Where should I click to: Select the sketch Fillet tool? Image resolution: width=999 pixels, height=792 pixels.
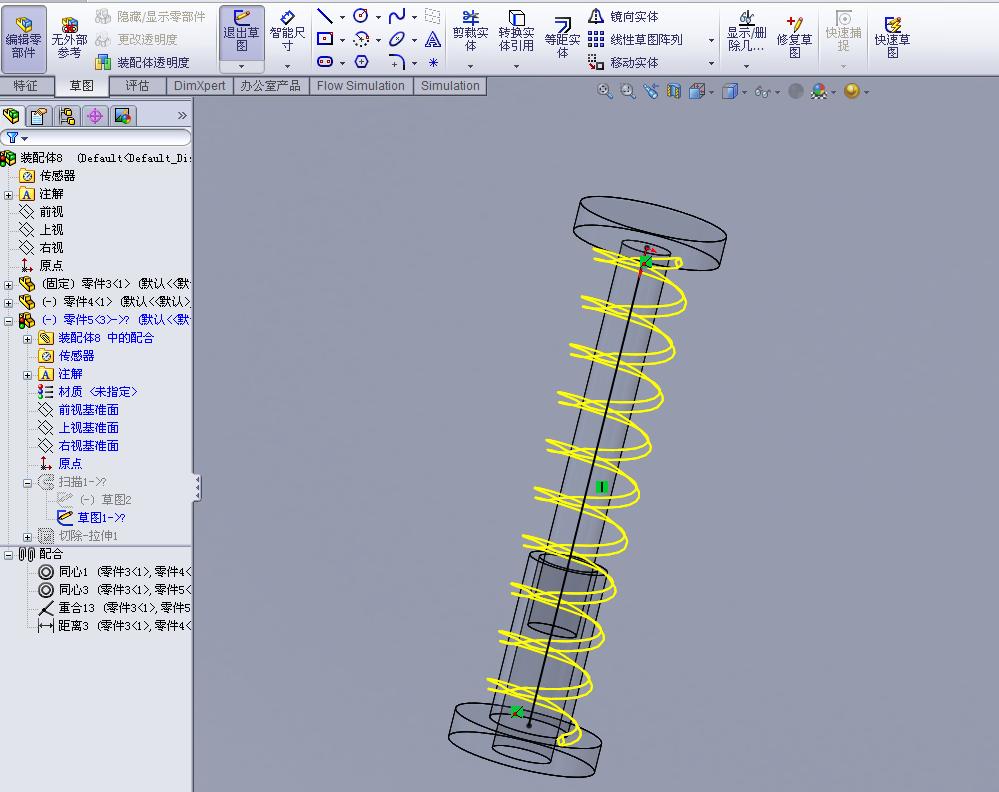tap(396, 62)
